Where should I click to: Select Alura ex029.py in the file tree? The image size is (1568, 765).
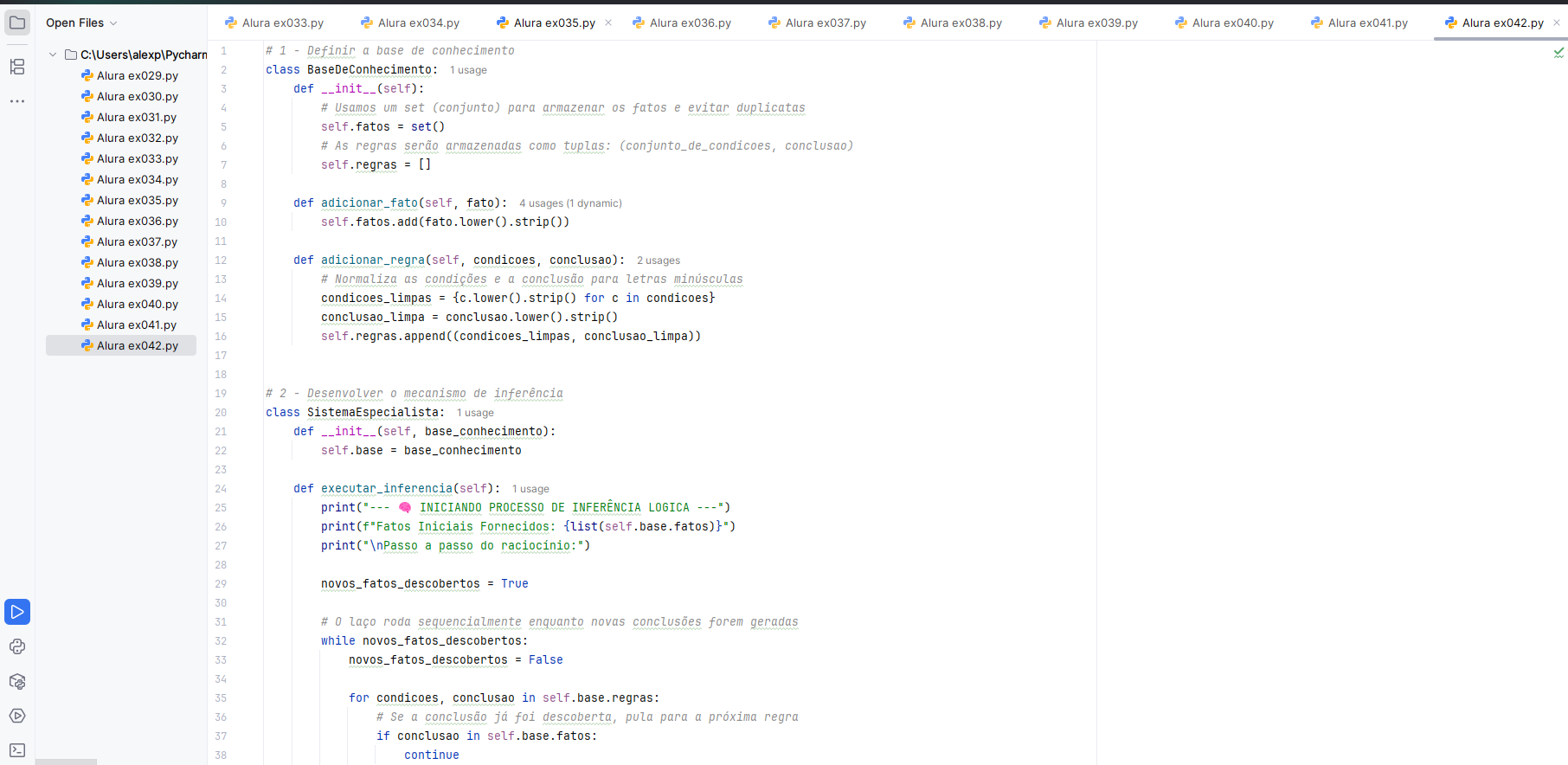point(130,75)
